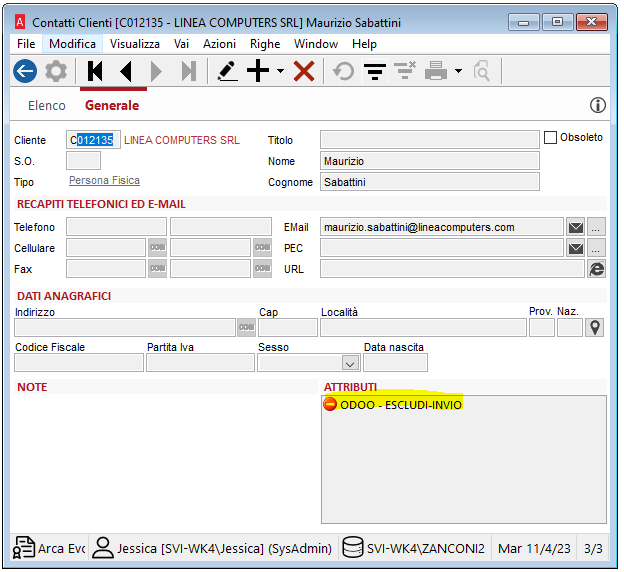Viewport: 624px width, 572px height.
Task: Open URL with browser icon
Action: [x=597, y=269]
